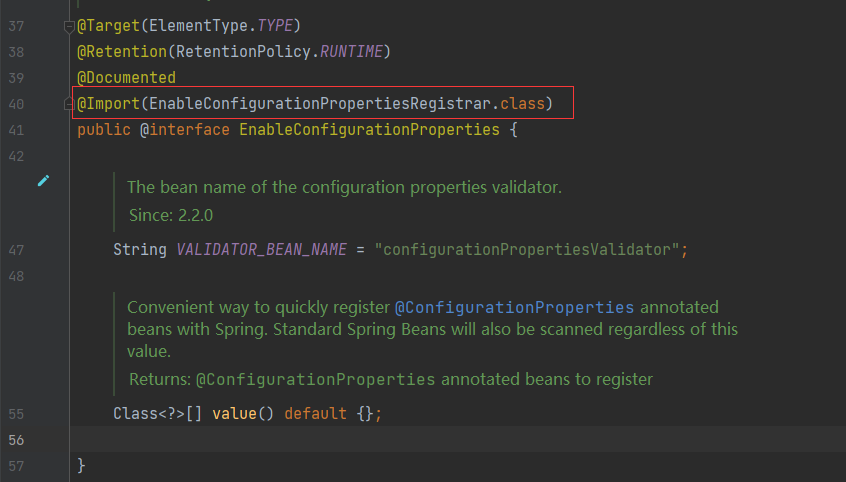
Task: Click line number 39 in gutter
Action: [x=16, y=78]
